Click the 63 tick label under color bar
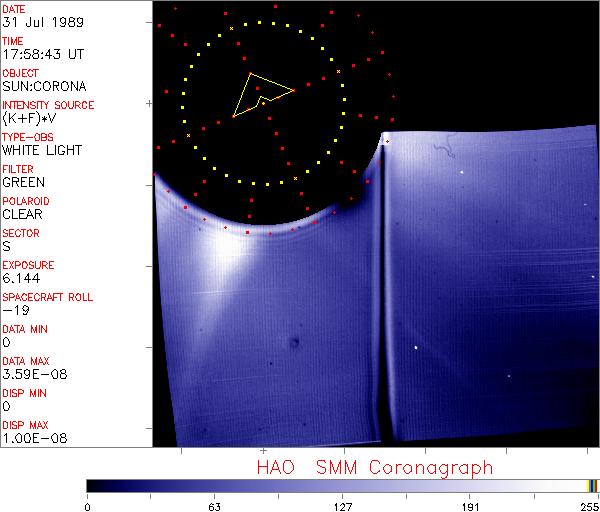Screen dimensions: 600x512 (x=214, y=505)
